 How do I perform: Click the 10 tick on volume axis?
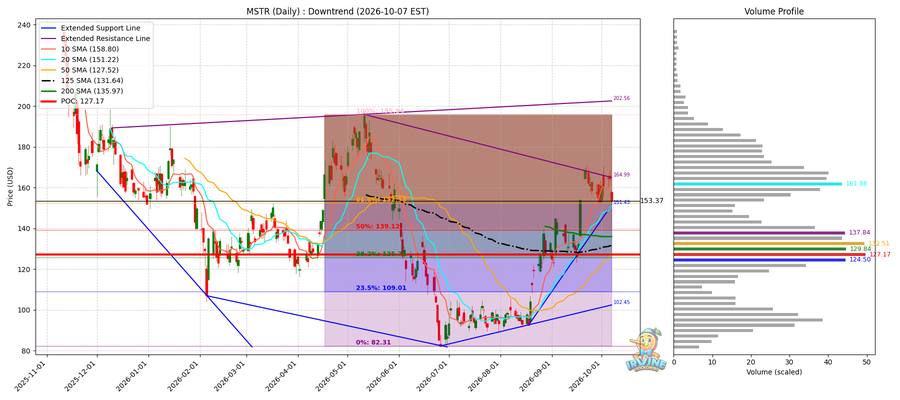(x=712, y=362)
